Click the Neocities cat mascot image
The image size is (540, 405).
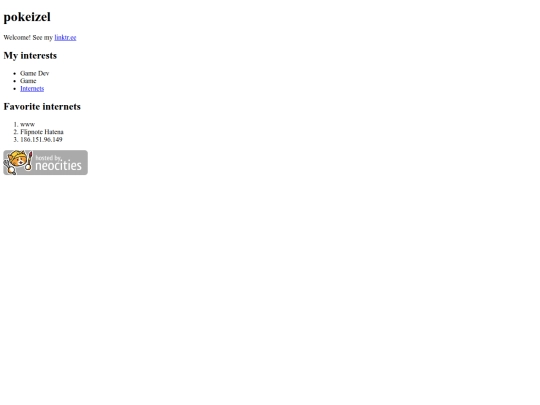click(18, 162)
